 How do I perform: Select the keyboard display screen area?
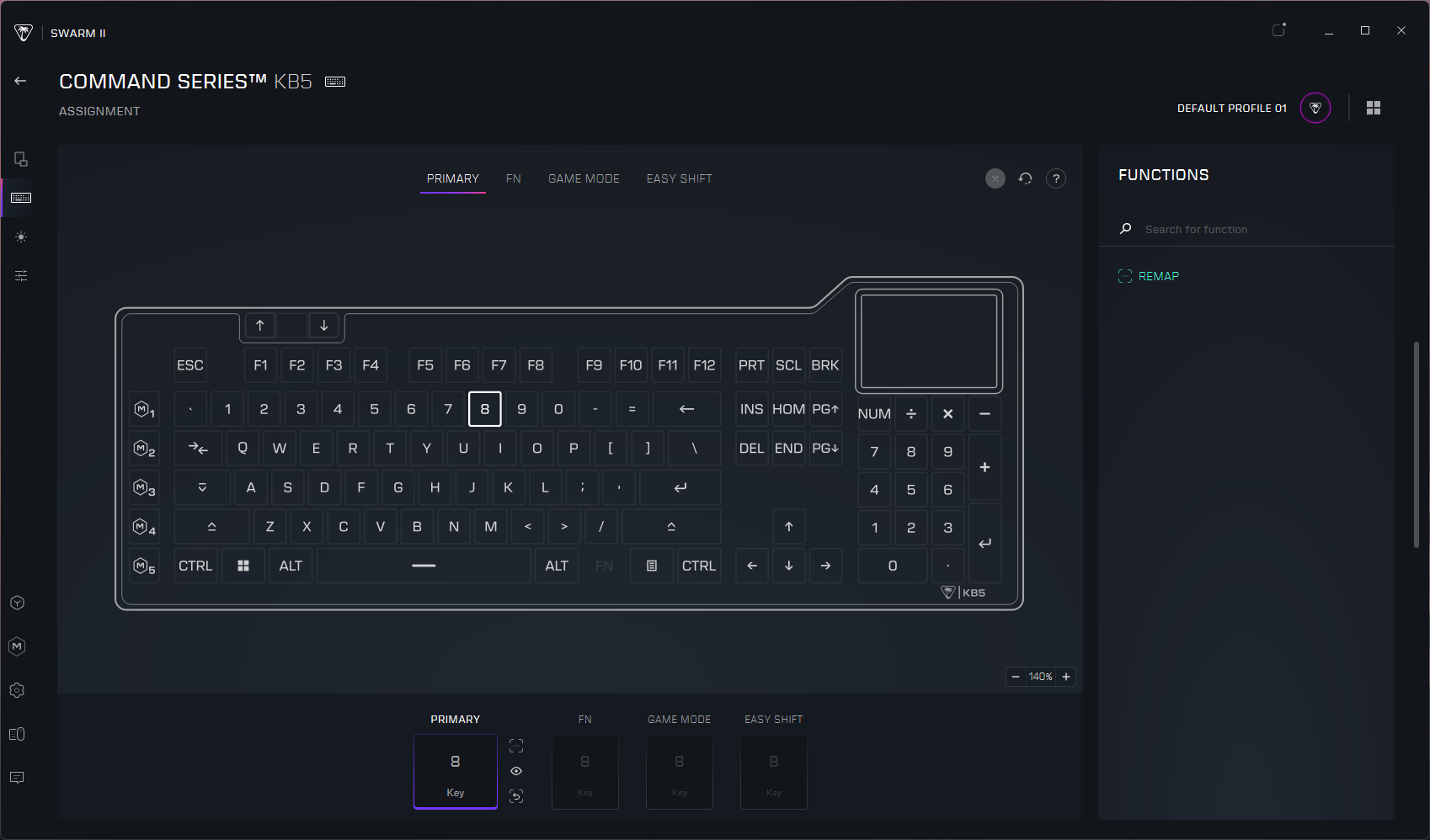click(x=929, y=341)
